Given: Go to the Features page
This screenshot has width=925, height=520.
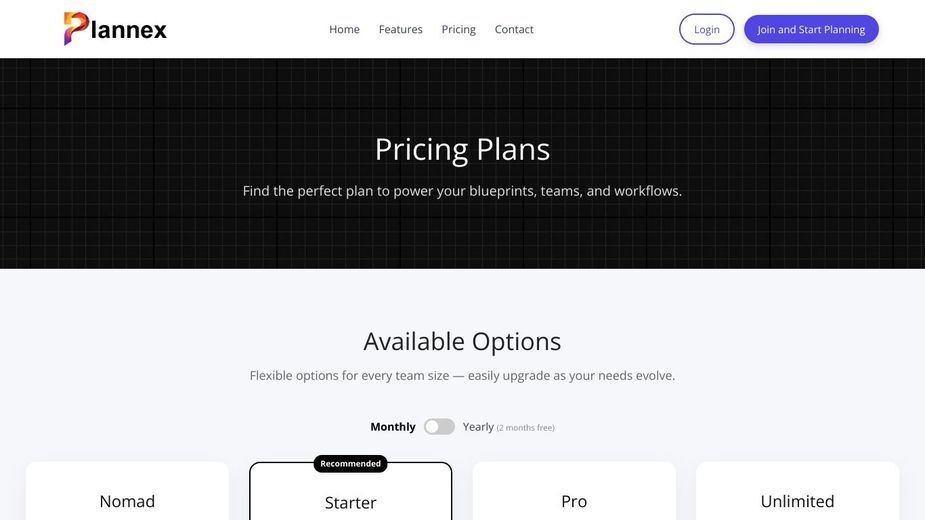Looking at the screenshot, I should coord(400,29).
